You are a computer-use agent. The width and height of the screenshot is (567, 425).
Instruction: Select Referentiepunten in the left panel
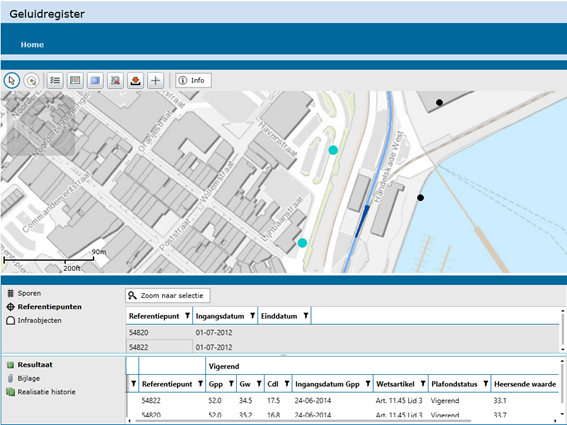click(50, 307)
